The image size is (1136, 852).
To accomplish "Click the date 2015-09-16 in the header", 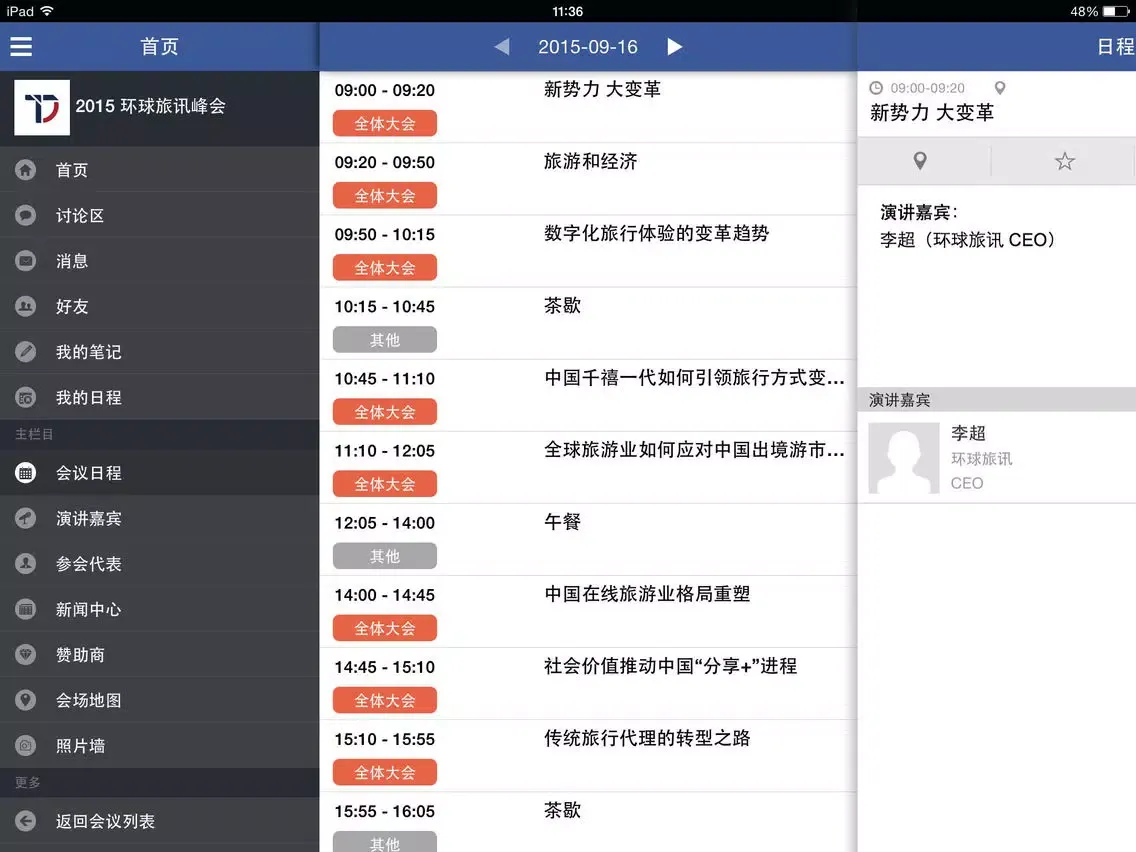I will point(588,47).
